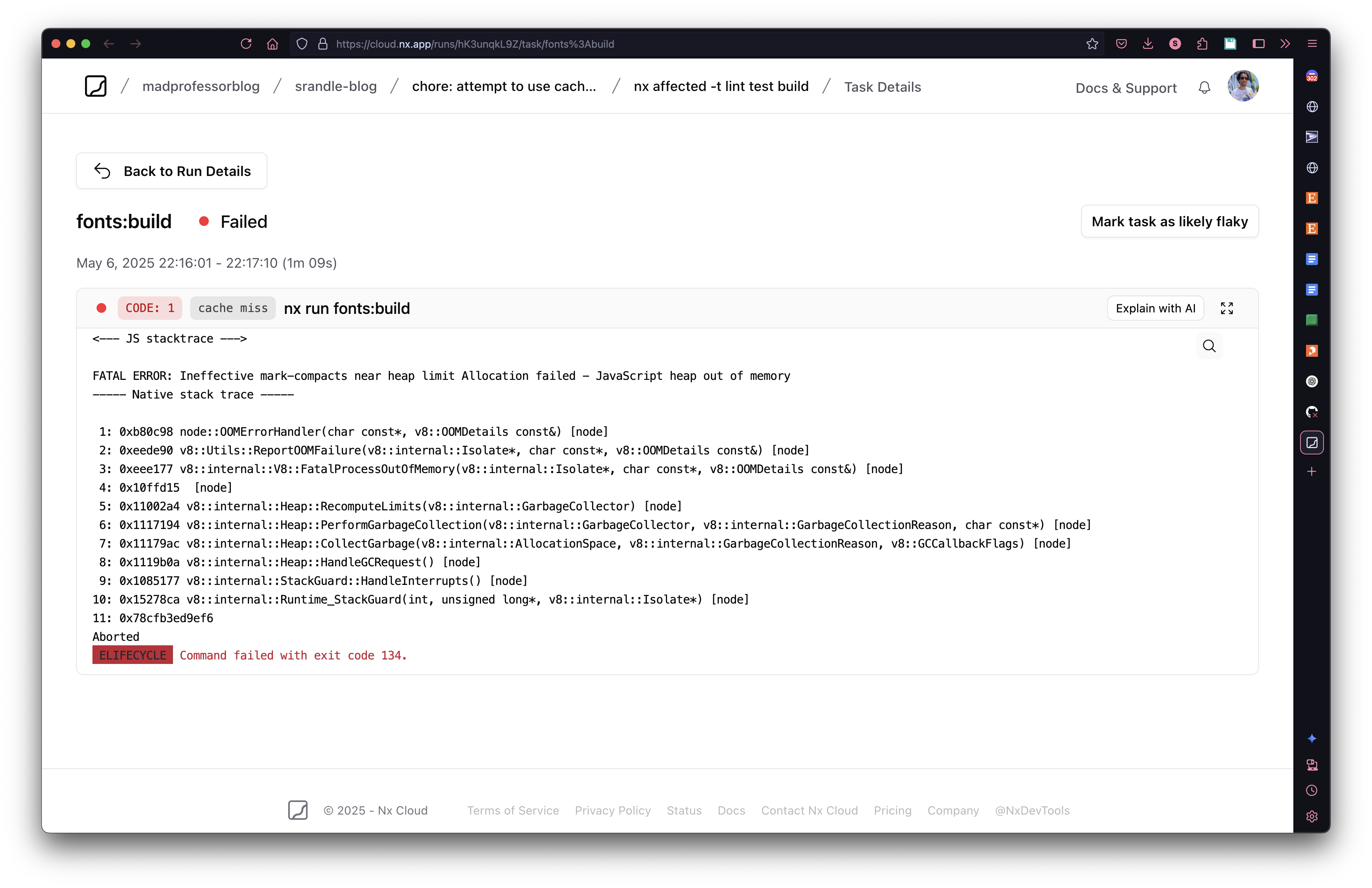
Task: Open the AI sparkle sidebar tool
Action: click(1312, 738)
